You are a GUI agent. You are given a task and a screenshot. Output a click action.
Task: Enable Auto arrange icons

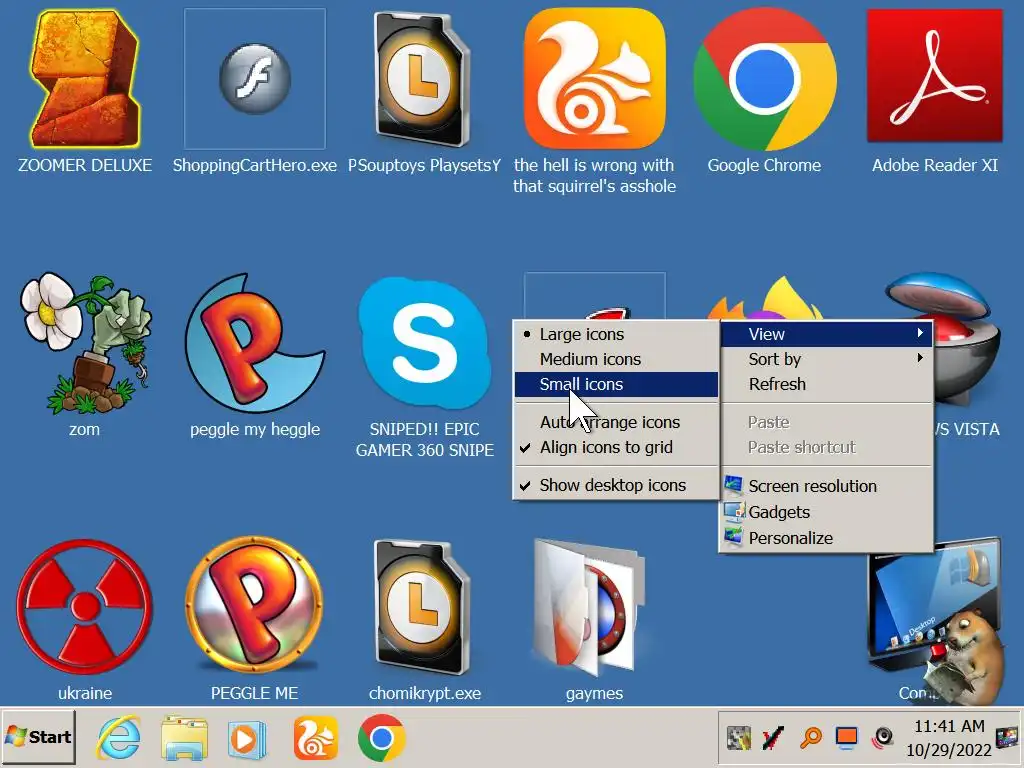pyautogui.click(x=616, y=422)
